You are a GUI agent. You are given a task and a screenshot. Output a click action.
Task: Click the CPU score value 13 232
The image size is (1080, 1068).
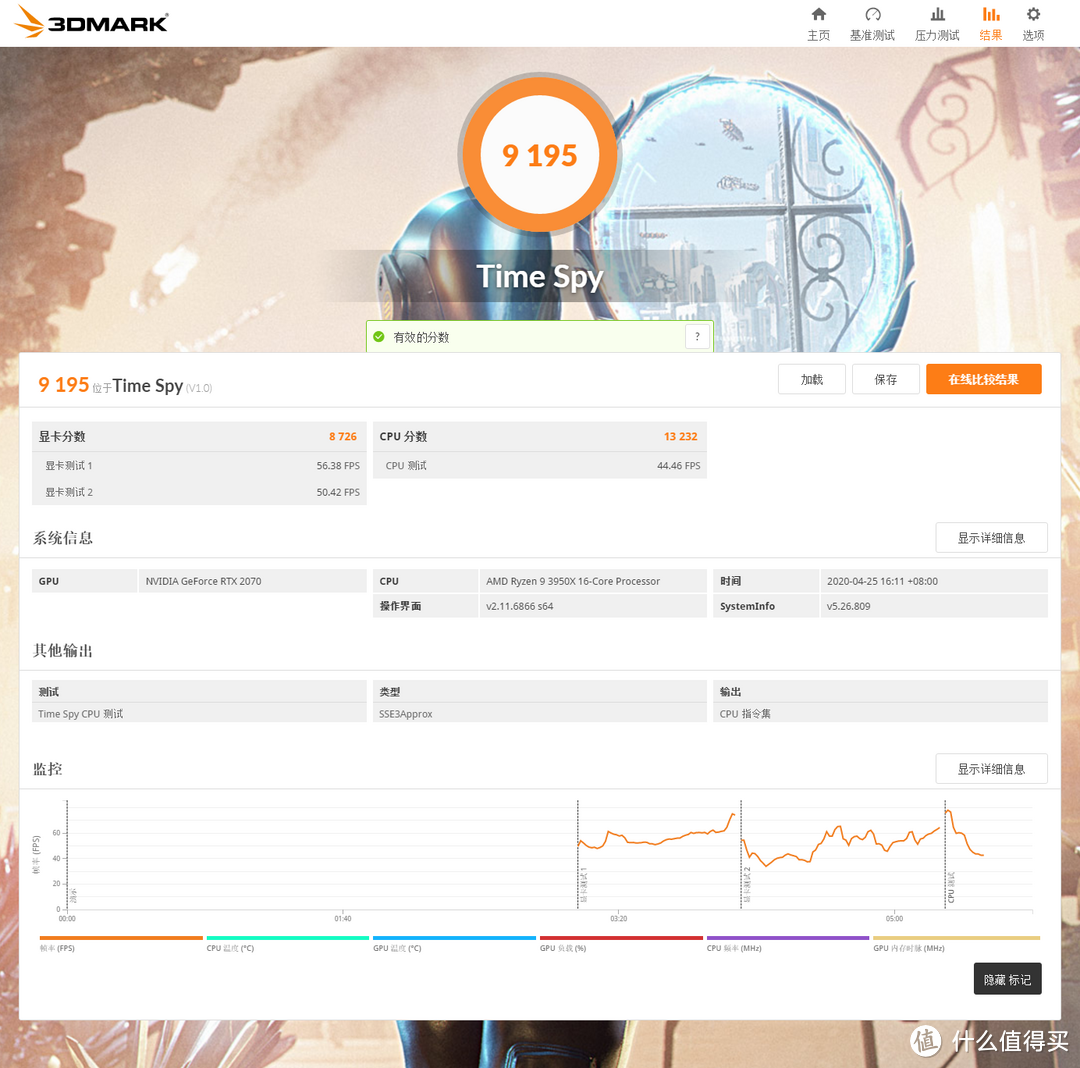coord(681,437)
